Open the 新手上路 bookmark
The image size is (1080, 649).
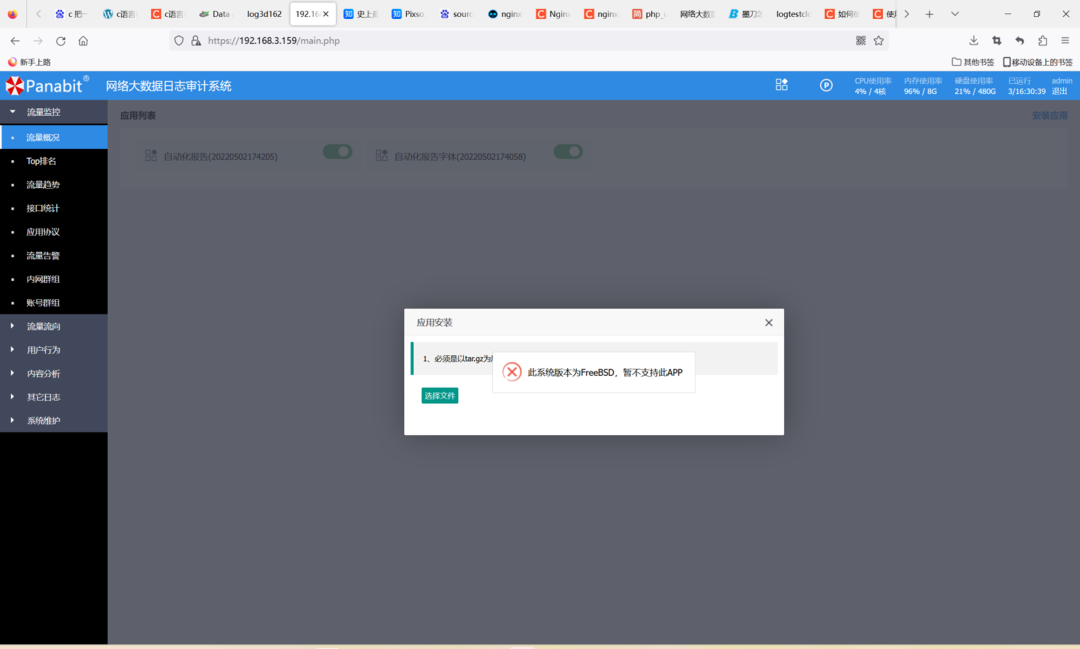pyautogui.click(x=29, y=62)
